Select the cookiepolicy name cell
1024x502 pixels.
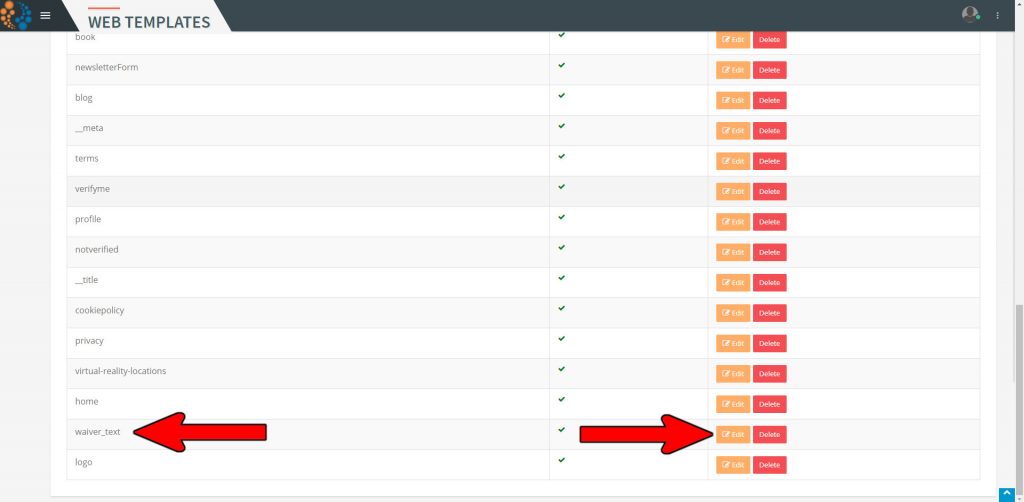pos(308,313)
